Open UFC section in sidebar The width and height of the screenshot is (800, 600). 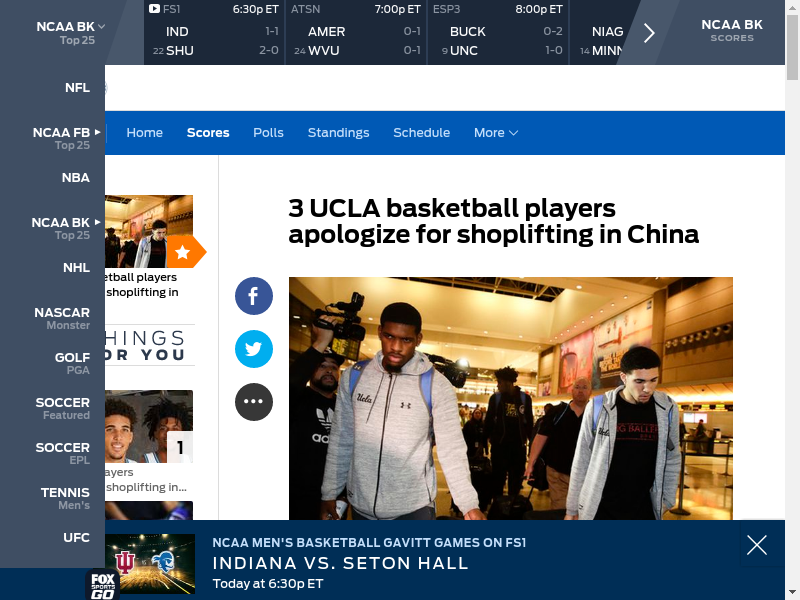tap(77, 537)
